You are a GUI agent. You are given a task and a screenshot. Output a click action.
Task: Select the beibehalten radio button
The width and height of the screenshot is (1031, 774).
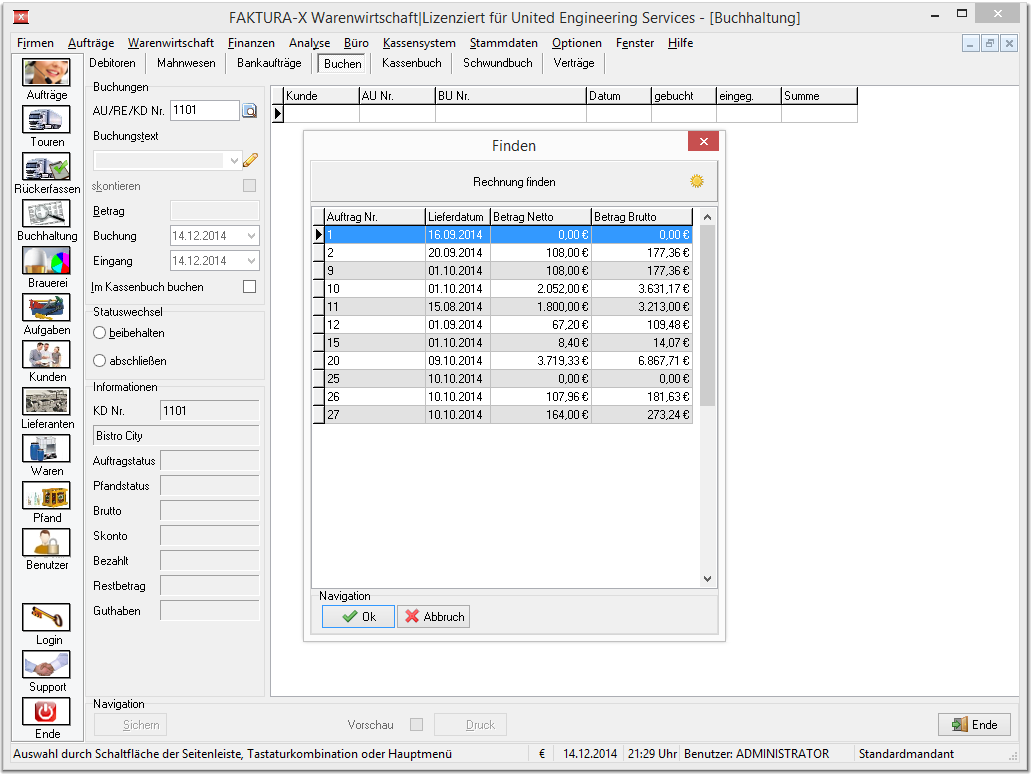[x=99, y=333]
